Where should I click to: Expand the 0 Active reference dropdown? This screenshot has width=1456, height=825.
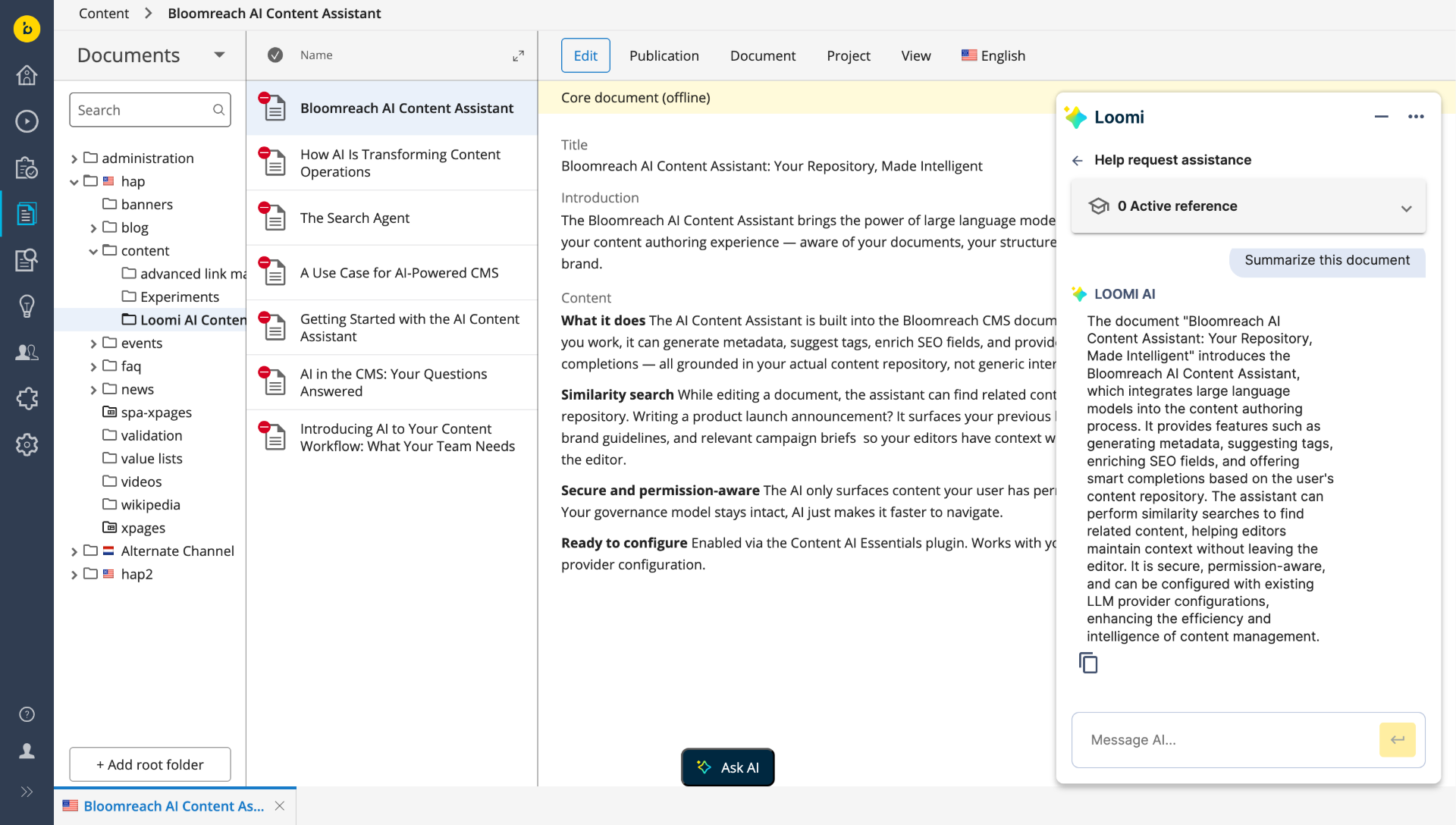tap(1406, 208)
